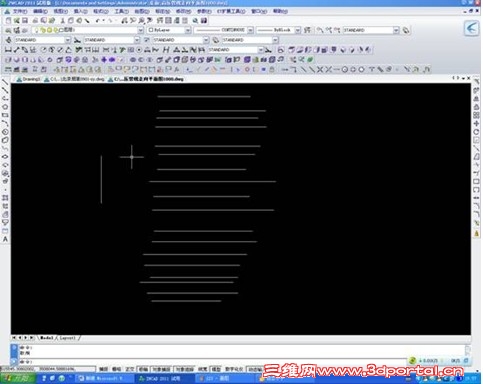The width and height of the screenshot is (483, 384).
Task: Open the 文件 (File) menu
Action: pyautogui.click(x=20, y=11)
